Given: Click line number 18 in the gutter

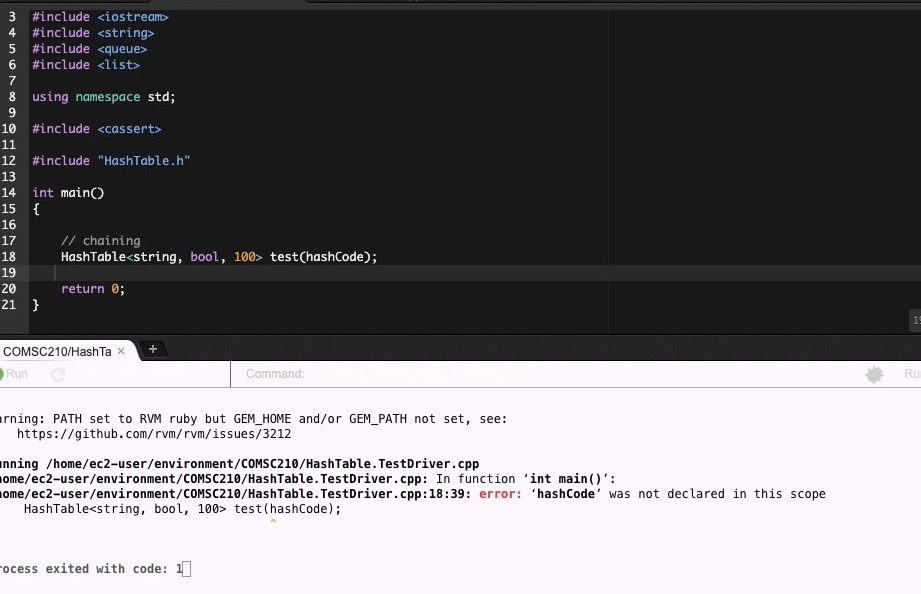Looking at the screenshot, I should pyautogui.click(x=10, y=256).
